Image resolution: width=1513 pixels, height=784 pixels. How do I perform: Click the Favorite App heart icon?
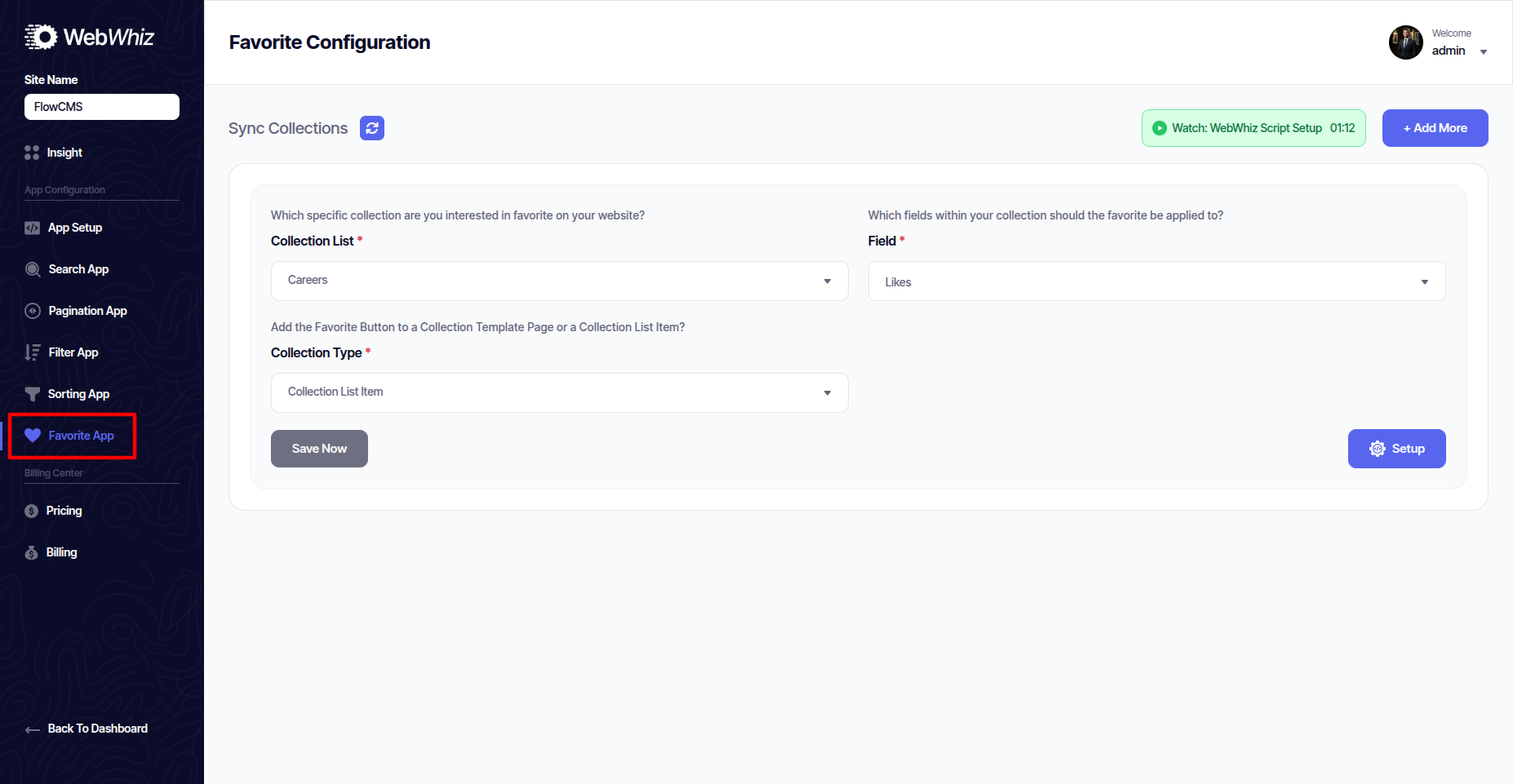click(33, 436)
